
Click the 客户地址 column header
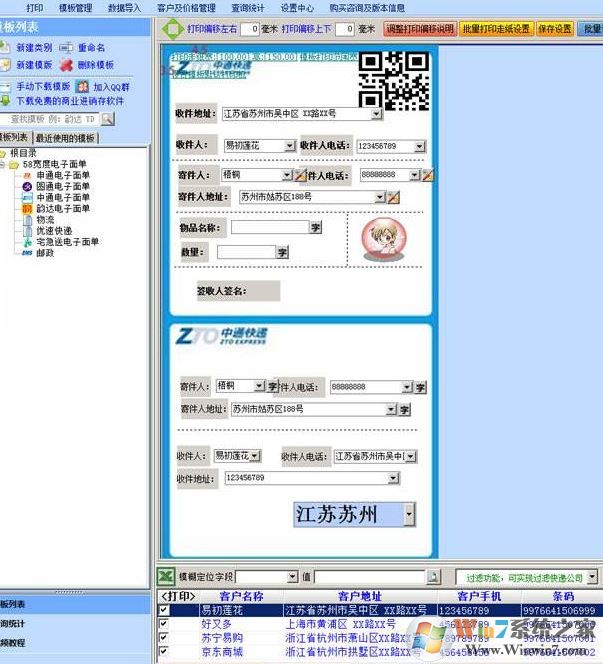pos(360,596)
